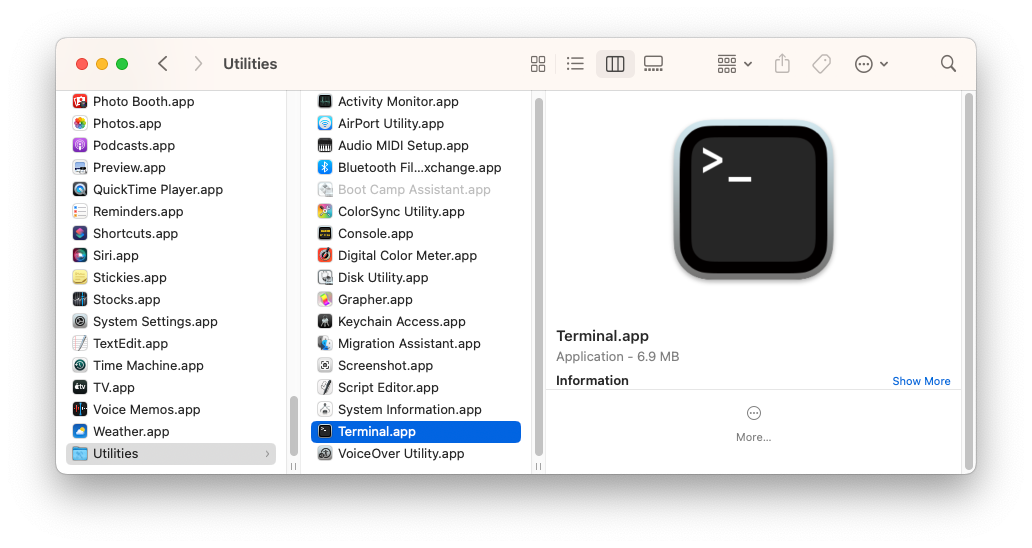Click the More… actions button

tap(754, 423)
